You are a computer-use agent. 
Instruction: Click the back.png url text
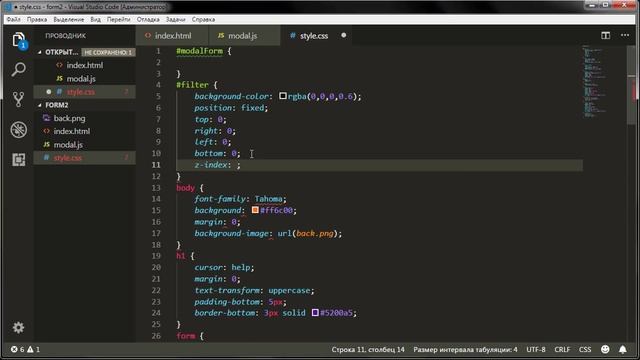coord(315,233)
